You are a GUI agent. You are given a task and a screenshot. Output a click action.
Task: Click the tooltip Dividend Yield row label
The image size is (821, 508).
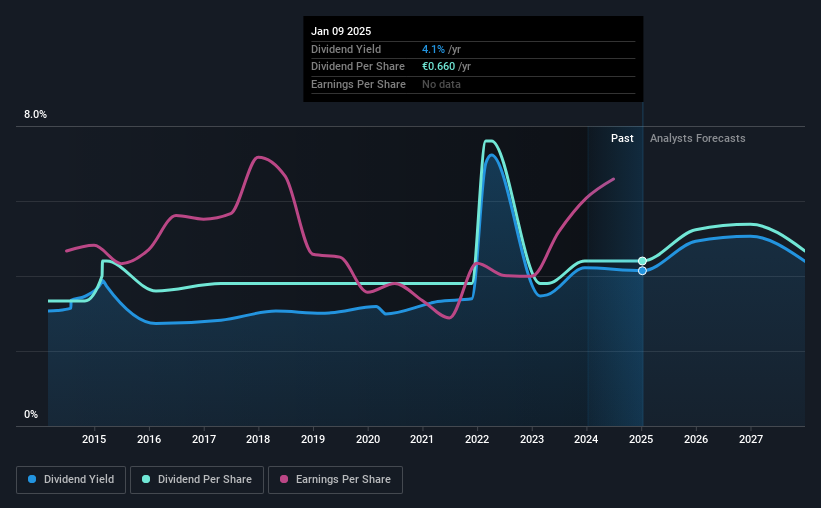346,49
